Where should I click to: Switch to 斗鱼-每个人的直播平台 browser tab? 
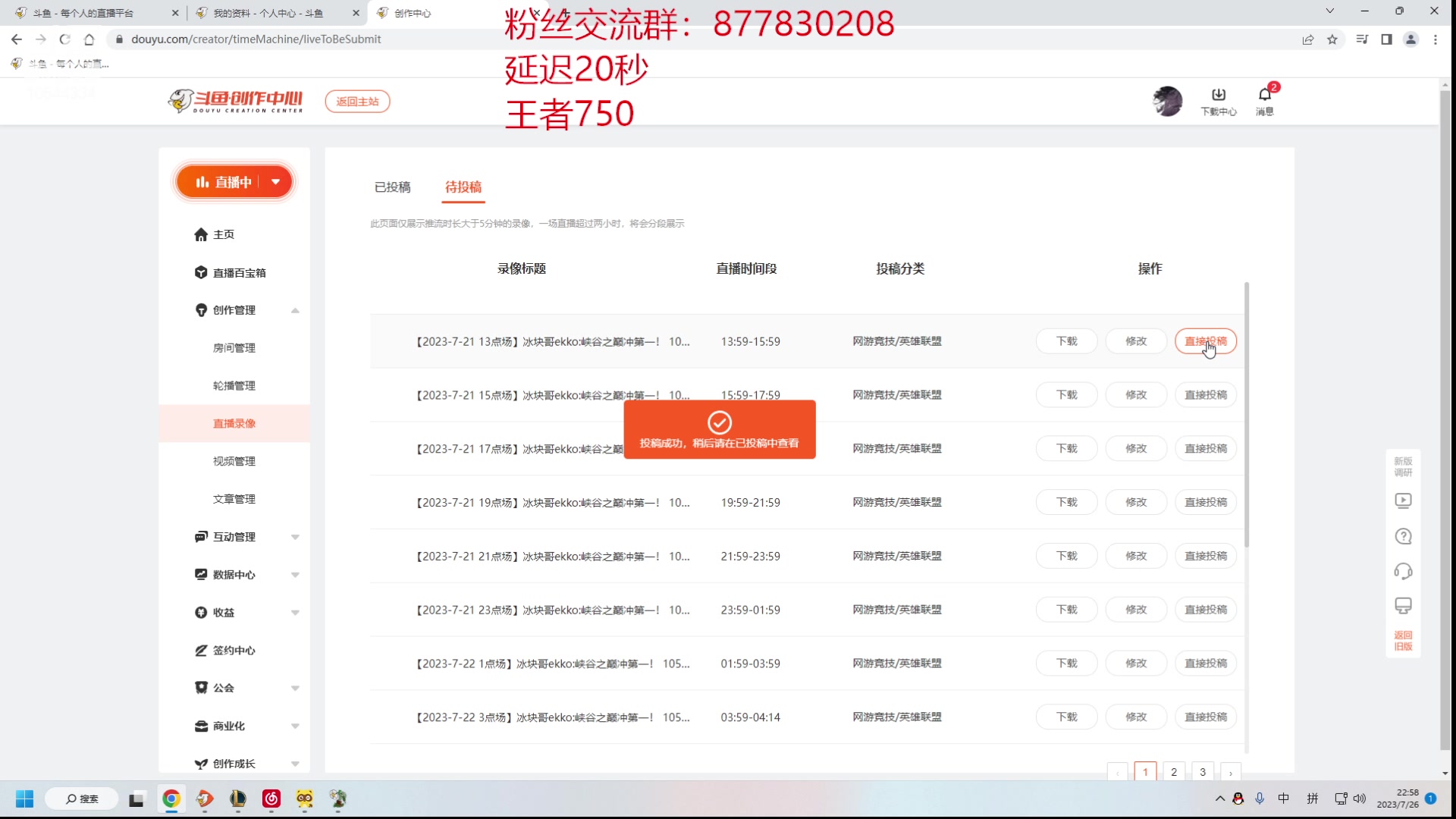pos(96,13)
